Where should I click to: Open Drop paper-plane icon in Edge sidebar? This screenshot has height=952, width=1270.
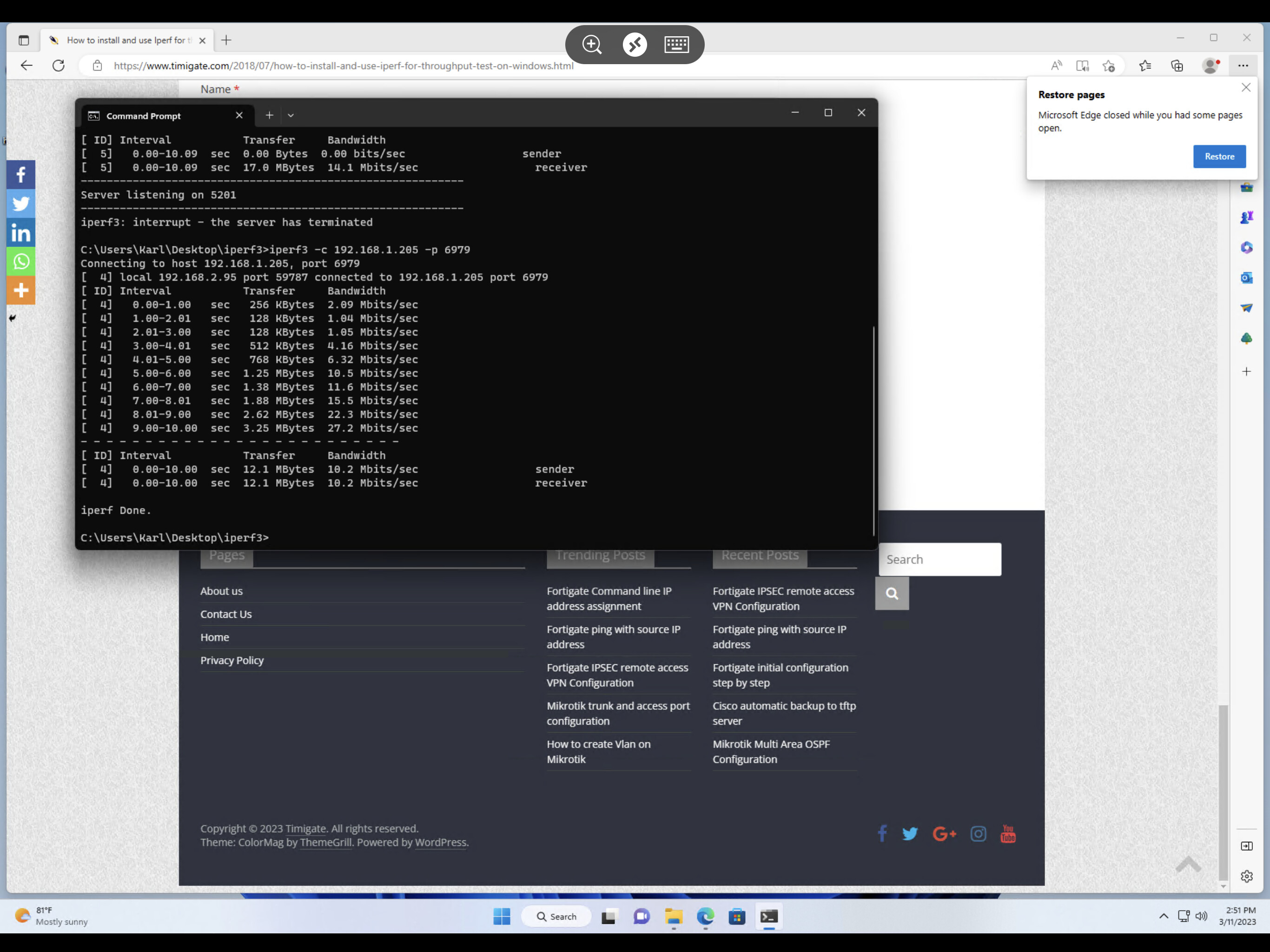[1246, 308]
